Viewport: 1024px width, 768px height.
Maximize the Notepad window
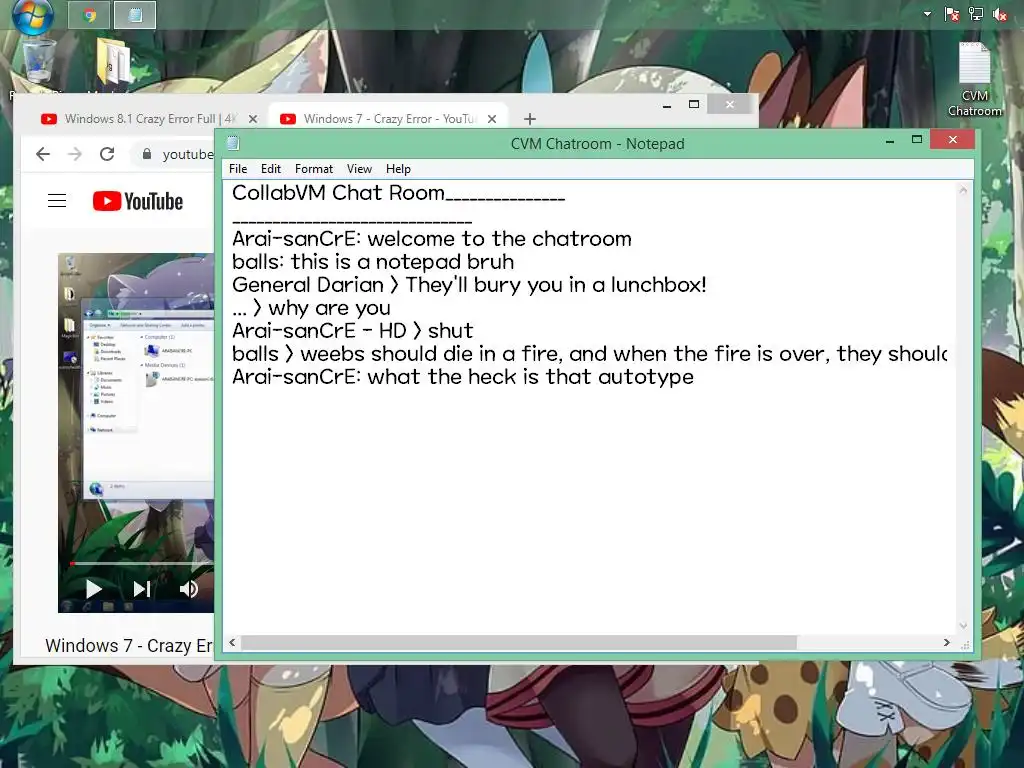[917, 140]
